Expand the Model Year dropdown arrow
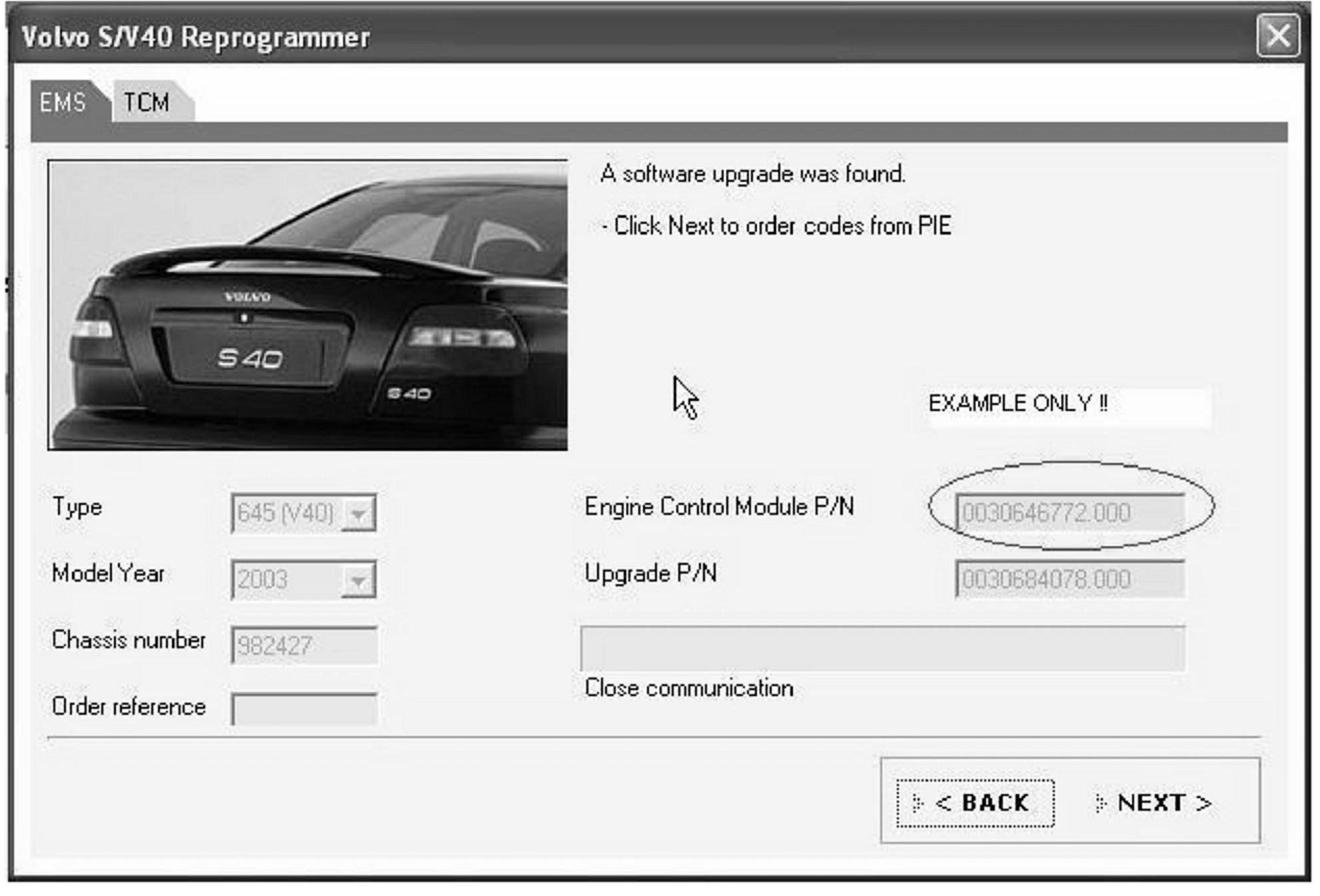Image resolution: width=1320 pixels, height=896 pixels. (x=358, y=580)
